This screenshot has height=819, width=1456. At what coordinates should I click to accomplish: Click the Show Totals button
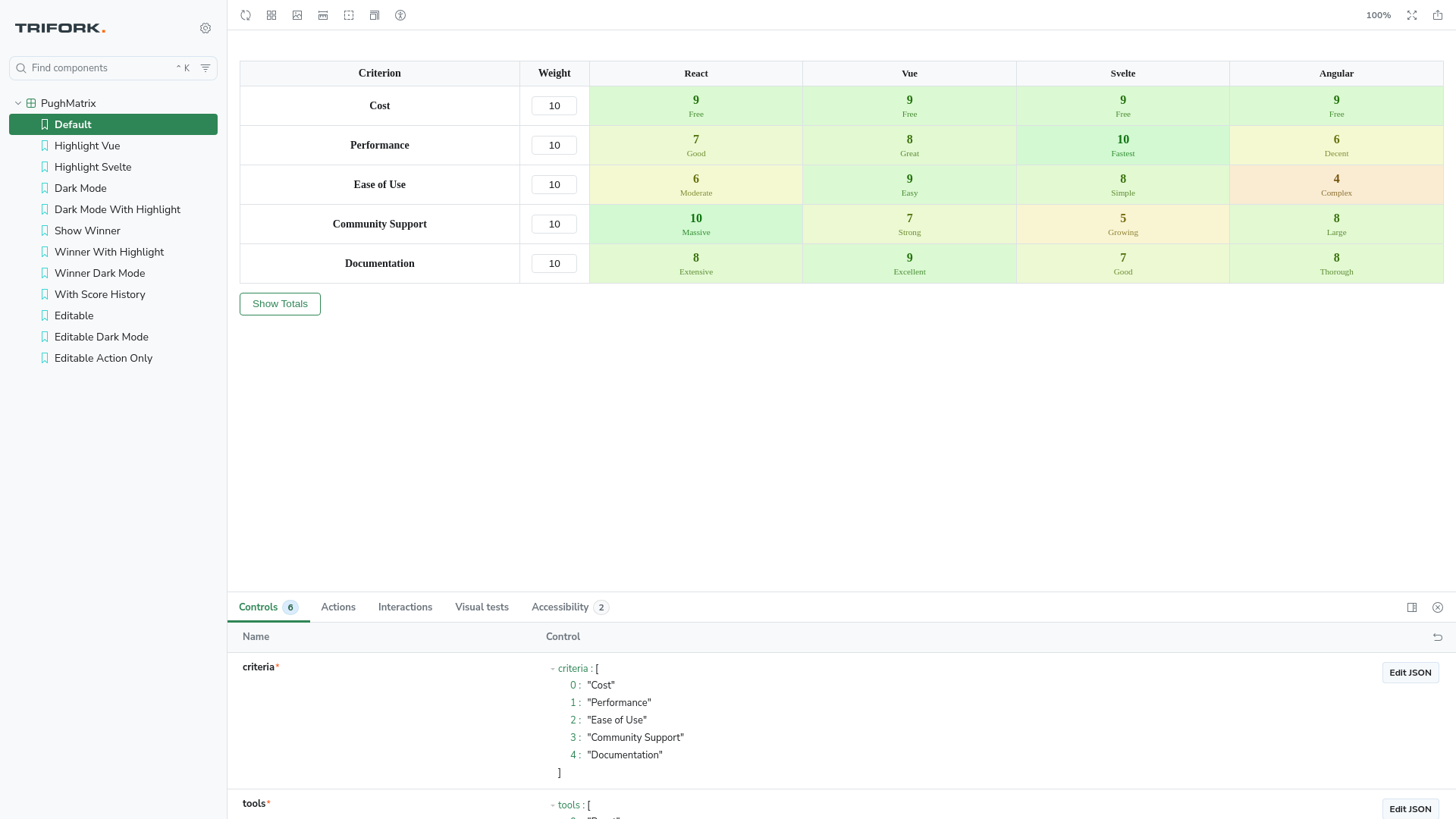click(x=280, y=304)
